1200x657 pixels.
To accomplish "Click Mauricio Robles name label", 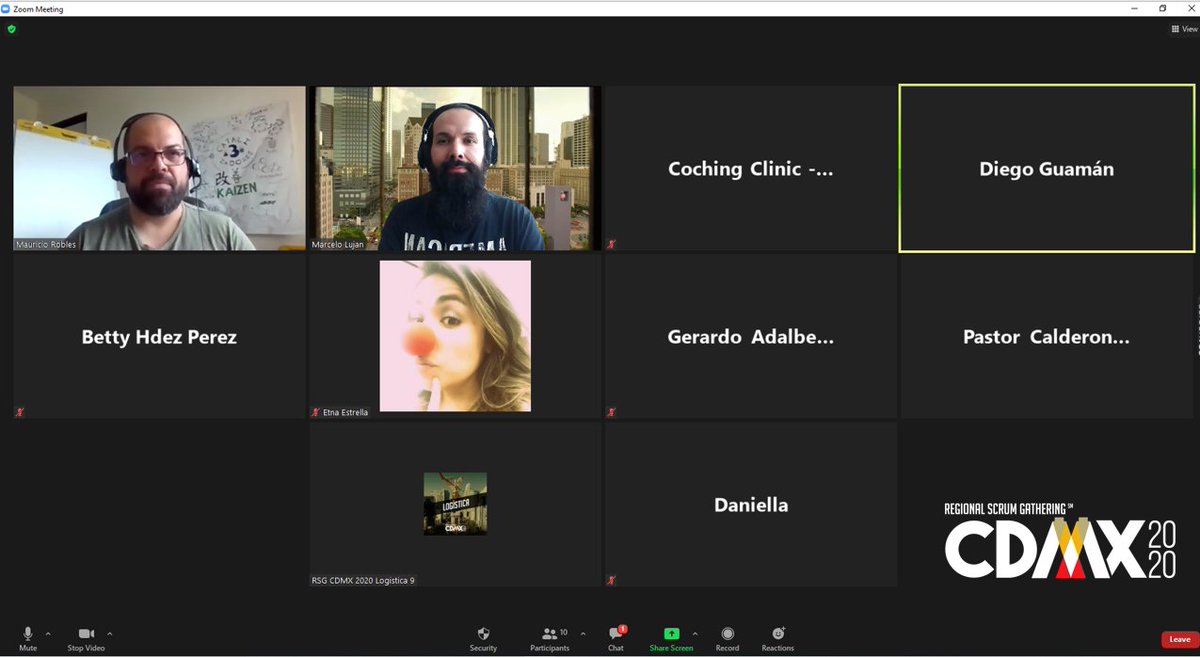I will pyautogui.click(x=46, y=244).
